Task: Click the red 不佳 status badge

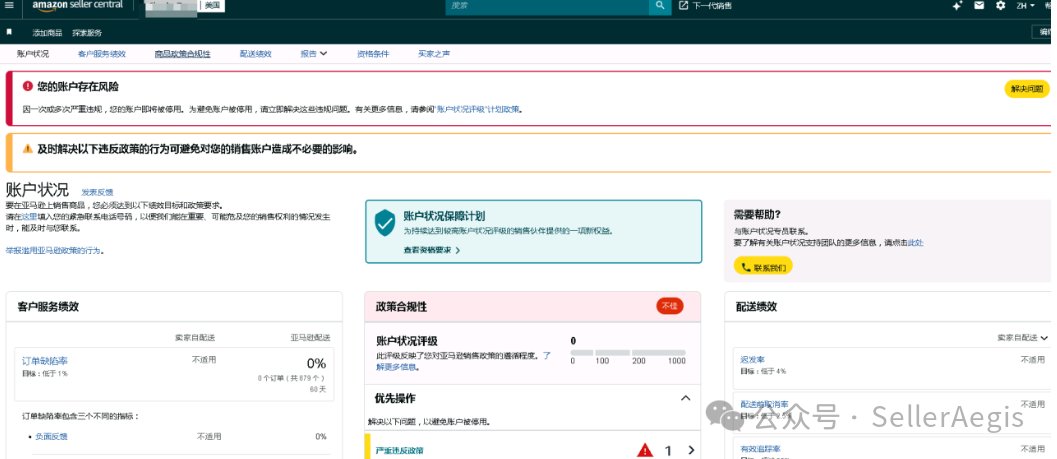Action: pyautogui.click(x=669, y=306)
